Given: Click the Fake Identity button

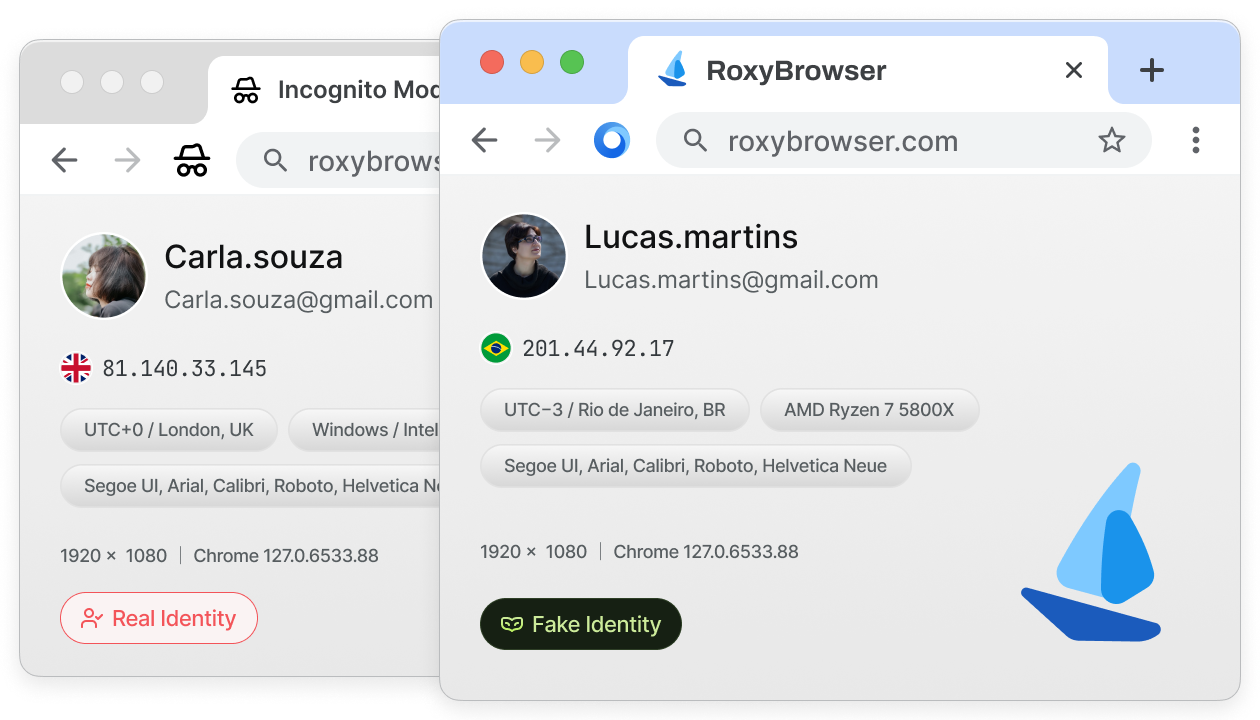Looking at the screenshot, I should (581, 624).
